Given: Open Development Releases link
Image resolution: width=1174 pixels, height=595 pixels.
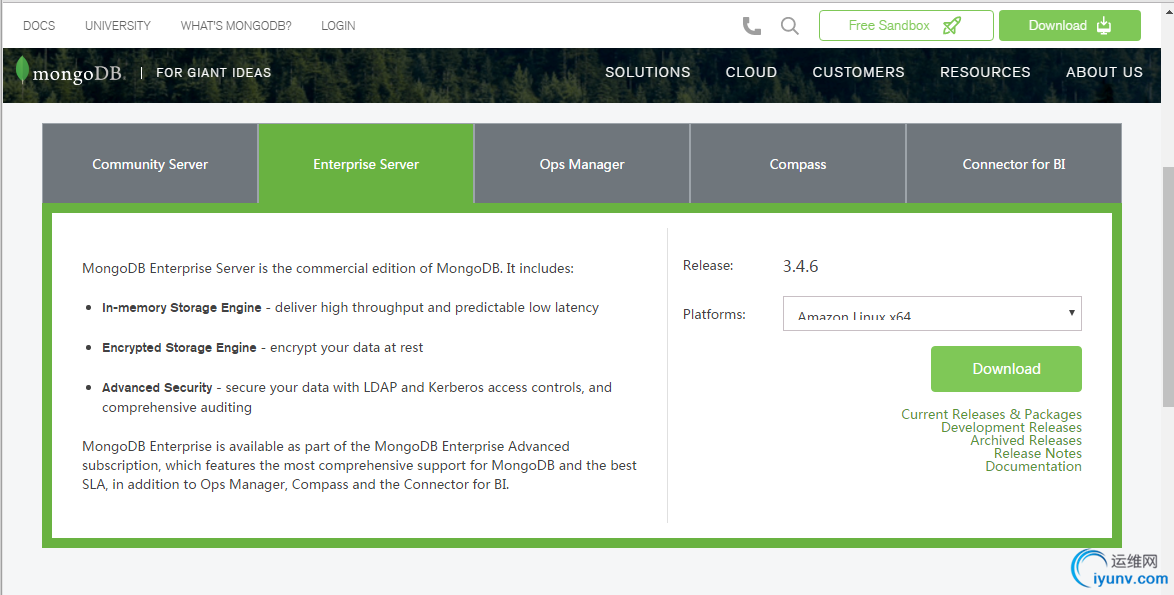Looking at the screenshot, I should pos(1012,427).
